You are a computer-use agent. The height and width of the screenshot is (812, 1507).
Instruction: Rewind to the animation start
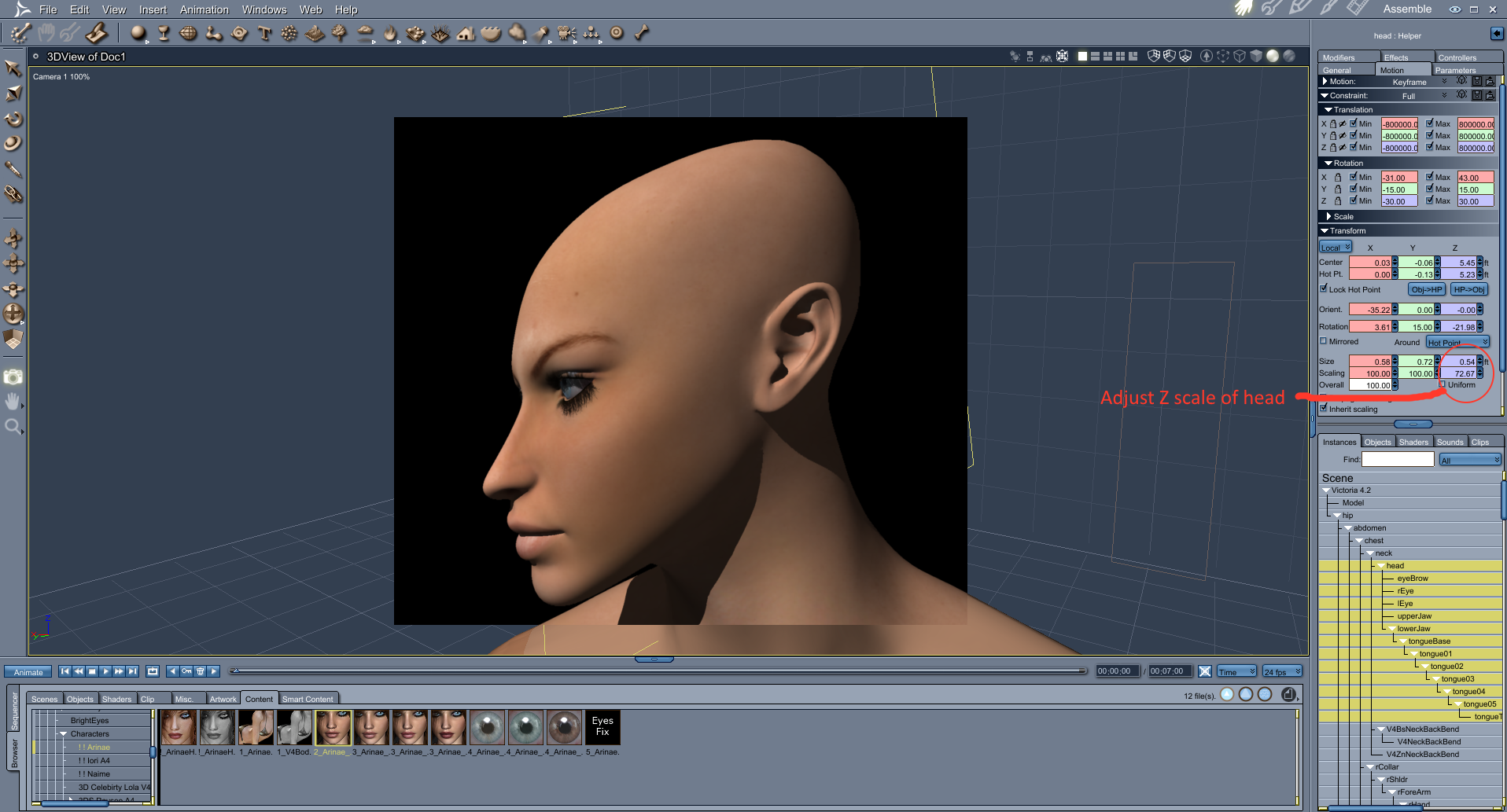65,671
